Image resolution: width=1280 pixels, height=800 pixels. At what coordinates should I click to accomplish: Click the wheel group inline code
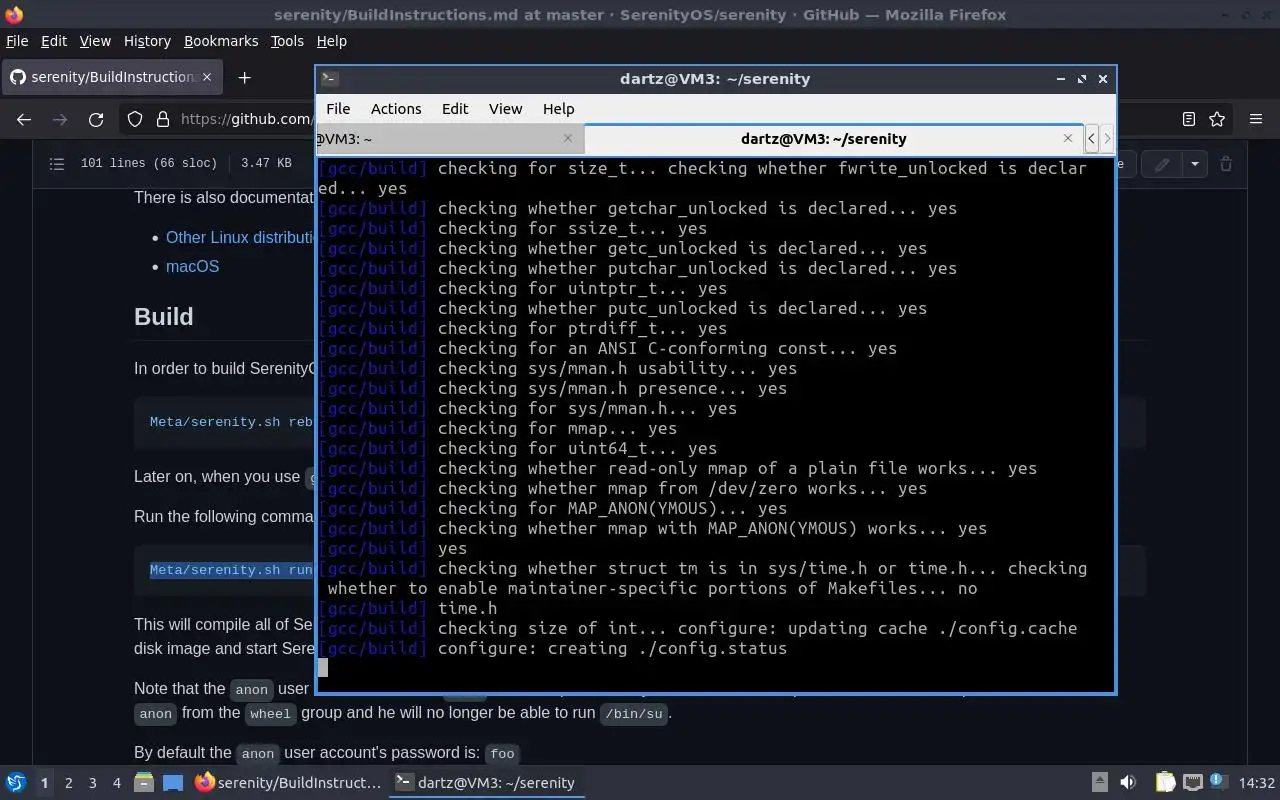click(x=270, y=713)
